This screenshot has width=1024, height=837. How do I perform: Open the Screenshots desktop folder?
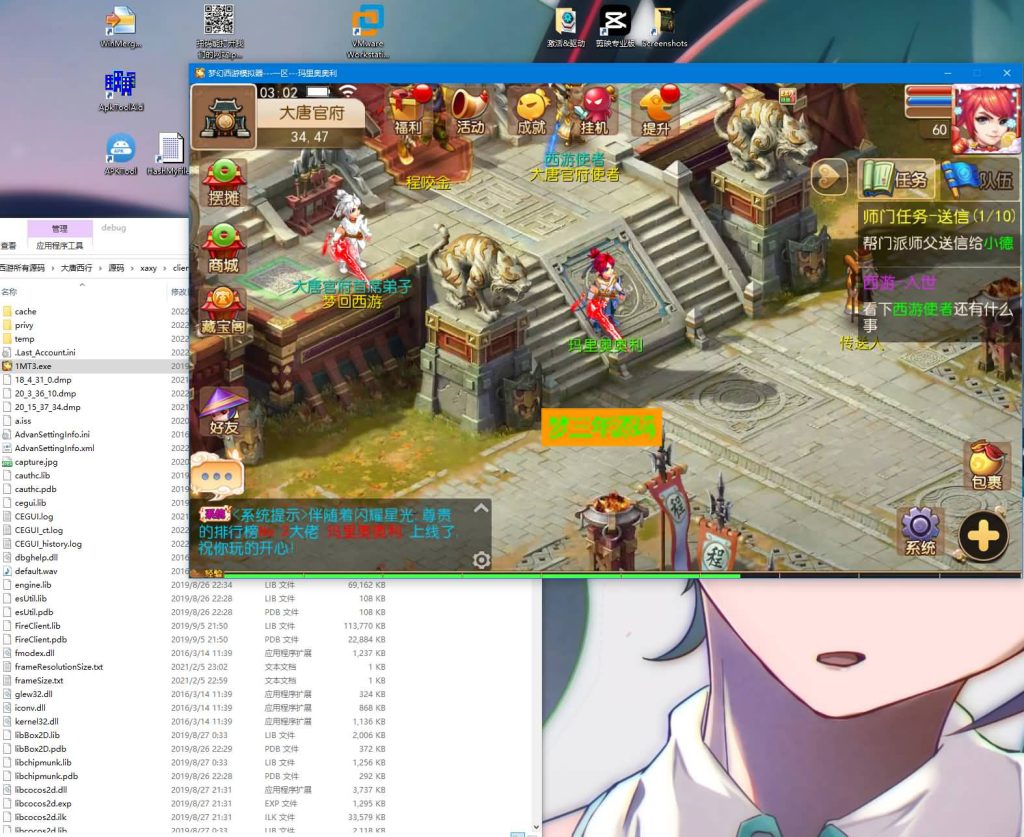click(664, 27)
